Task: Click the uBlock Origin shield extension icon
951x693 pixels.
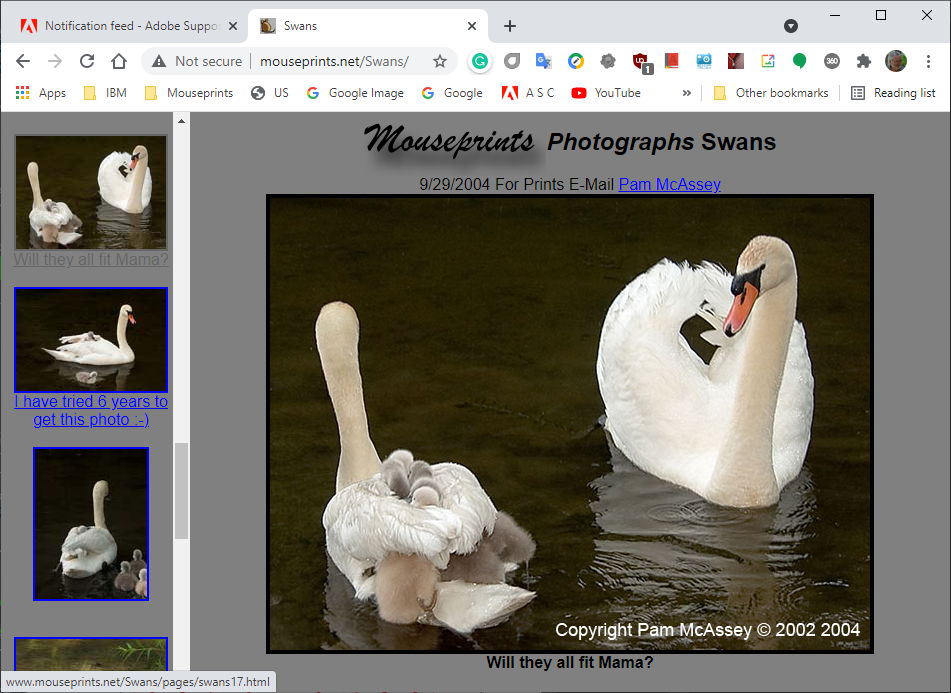Action: point(641,61)
